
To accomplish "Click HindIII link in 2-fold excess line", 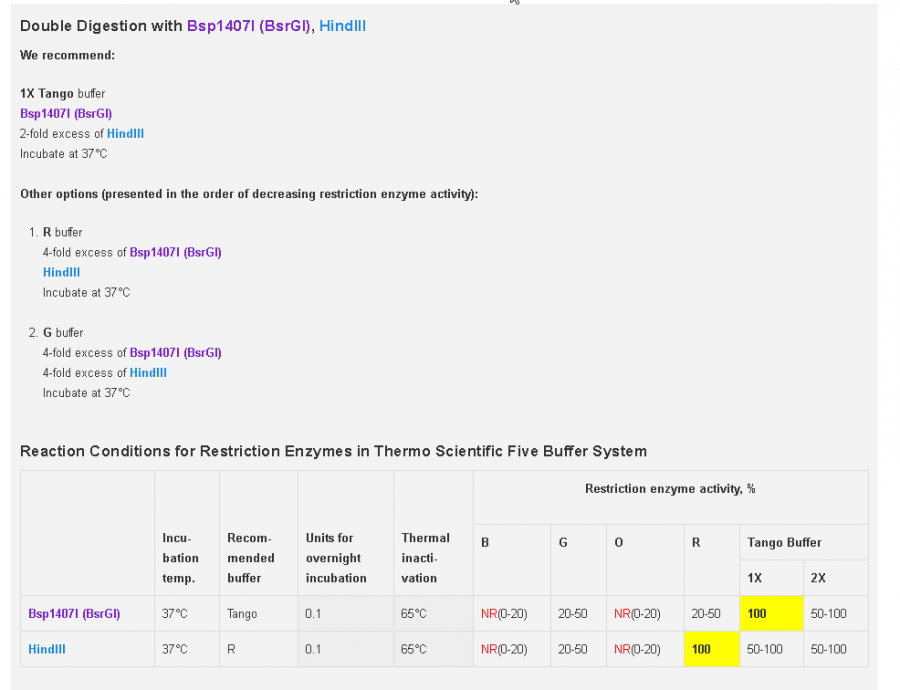I will pos(126,133).
